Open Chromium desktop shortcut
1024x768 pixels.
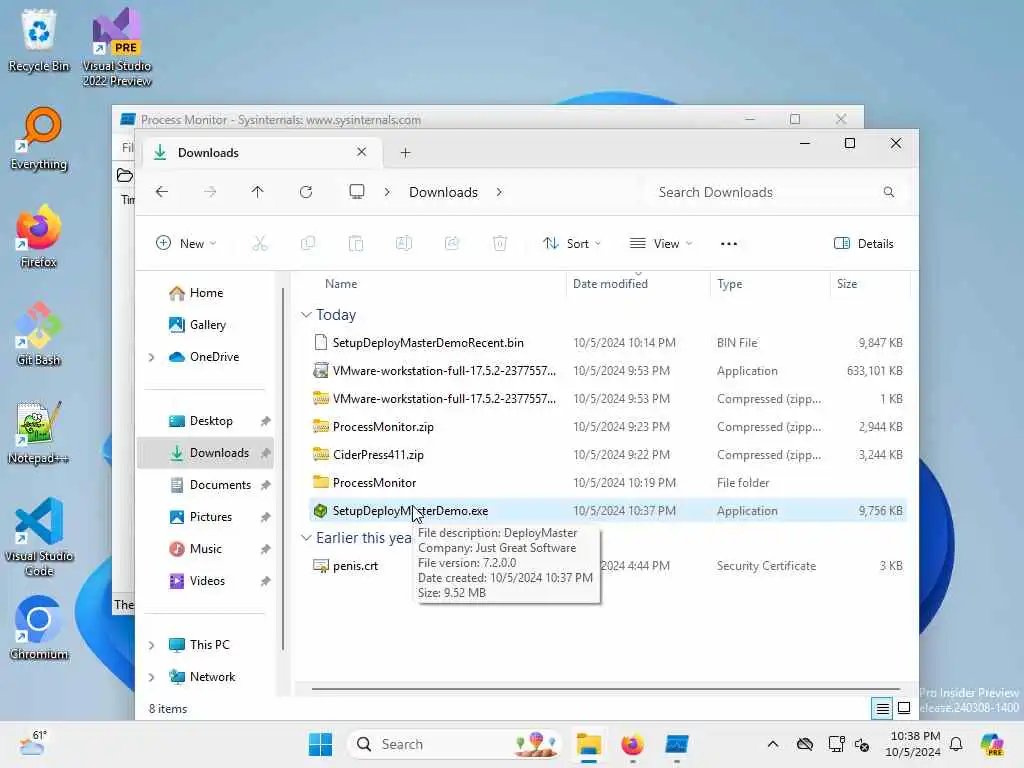(x=39, y=628)
